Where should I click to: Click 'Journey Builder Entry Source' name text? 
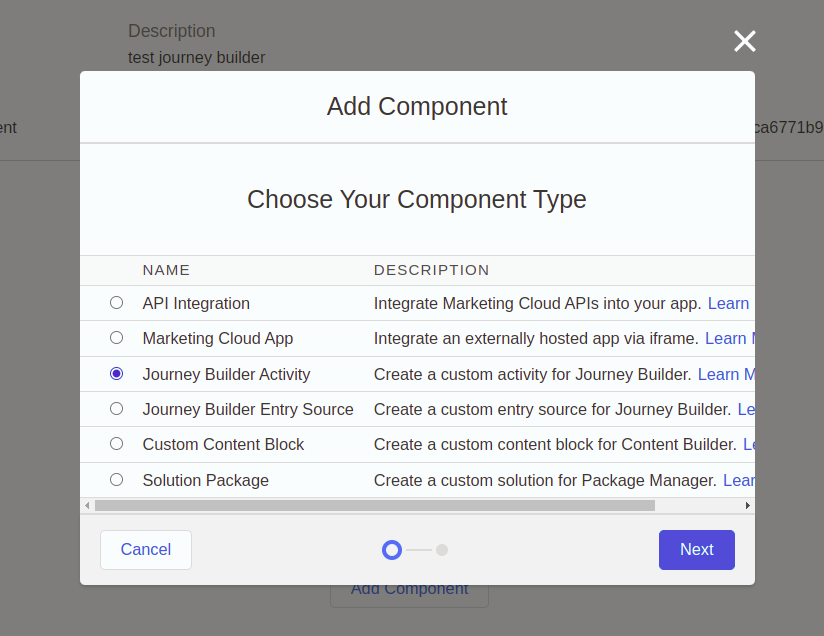pyautogui.click(x=248, y=409)
